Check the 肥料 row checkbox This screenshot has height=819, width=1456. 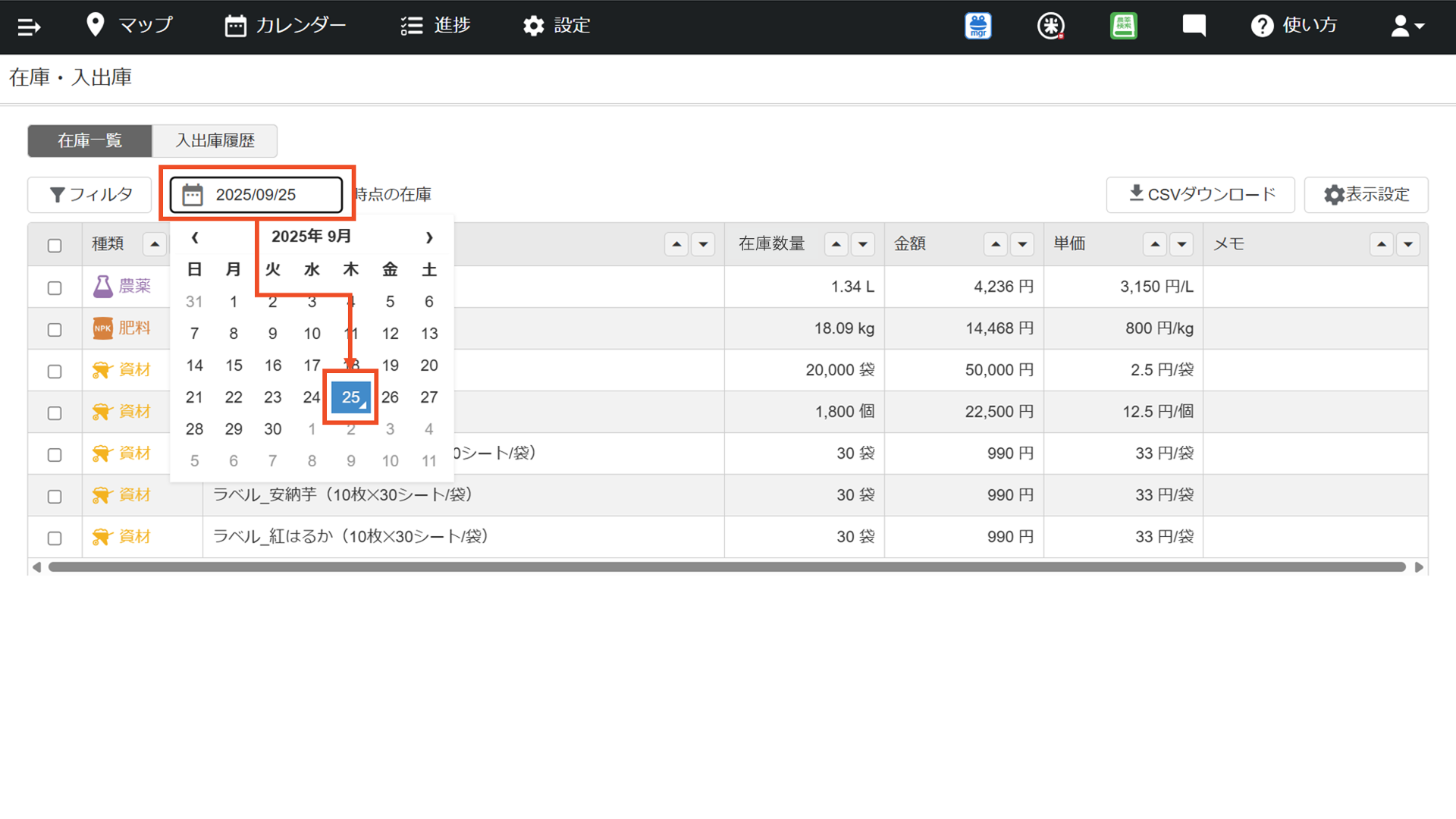click(55, 330)
